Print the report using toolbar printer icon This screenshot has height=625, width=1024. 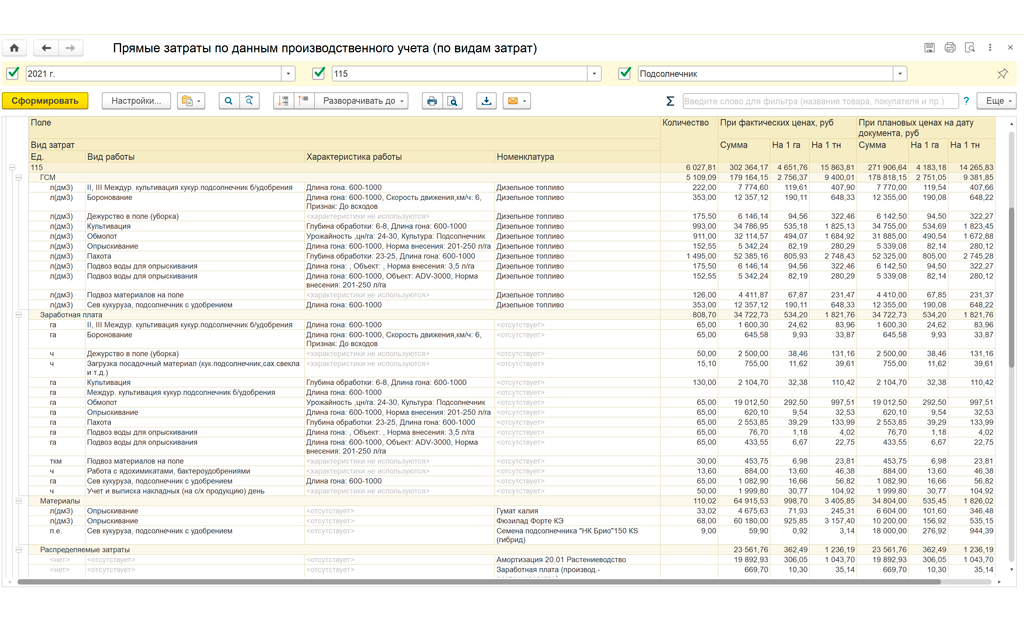pyautogui.click(x=432, y=101)
